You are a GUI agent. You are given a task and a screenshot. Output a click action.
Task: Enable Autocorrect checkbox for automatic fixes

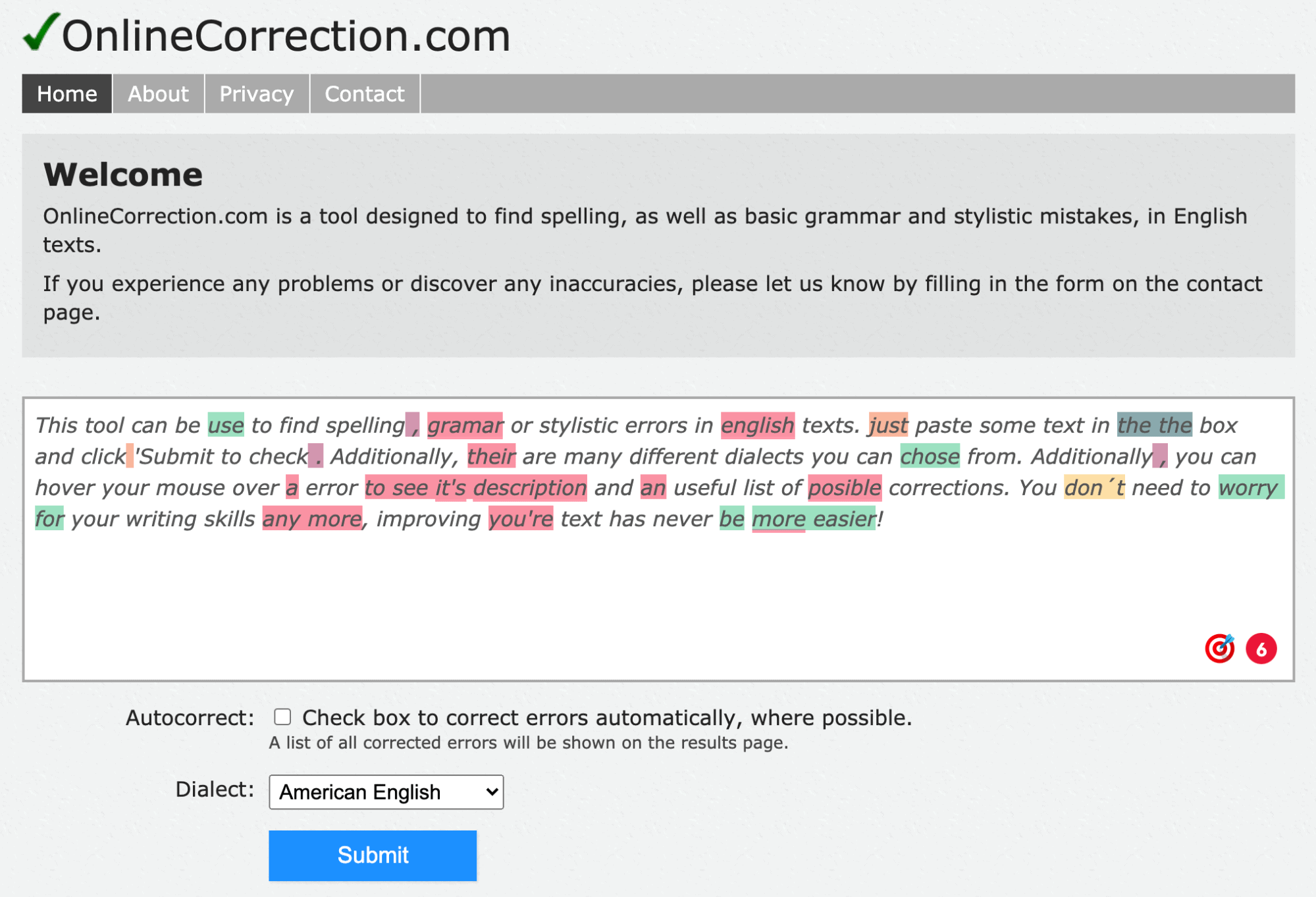click(281, 717)
